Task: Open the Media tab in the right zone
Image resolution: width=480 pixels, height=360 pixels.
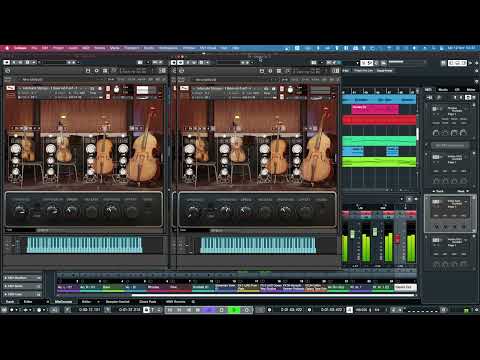Action: [443, 90]
